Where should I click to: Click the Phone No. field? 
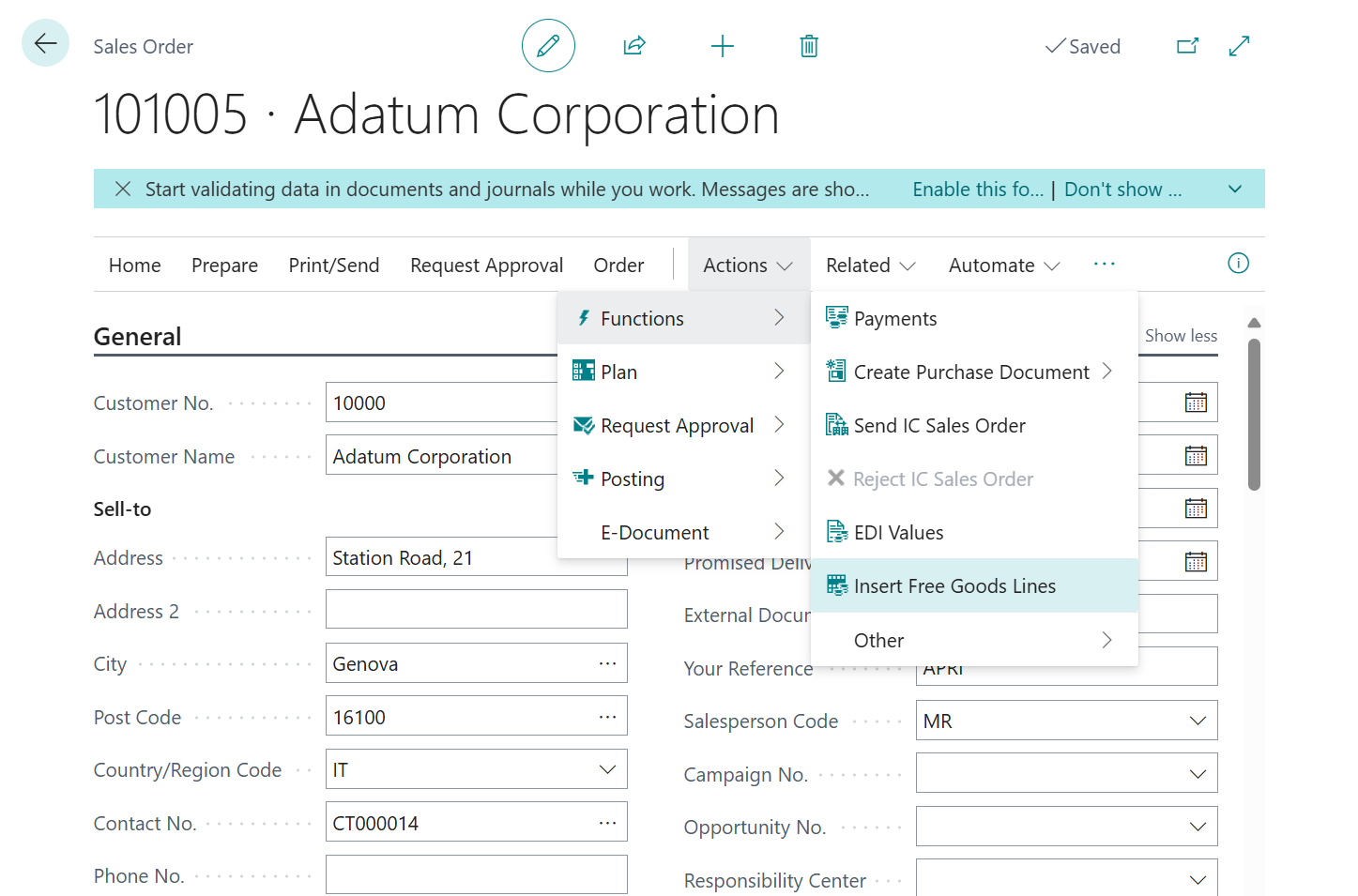coord(477,874)
